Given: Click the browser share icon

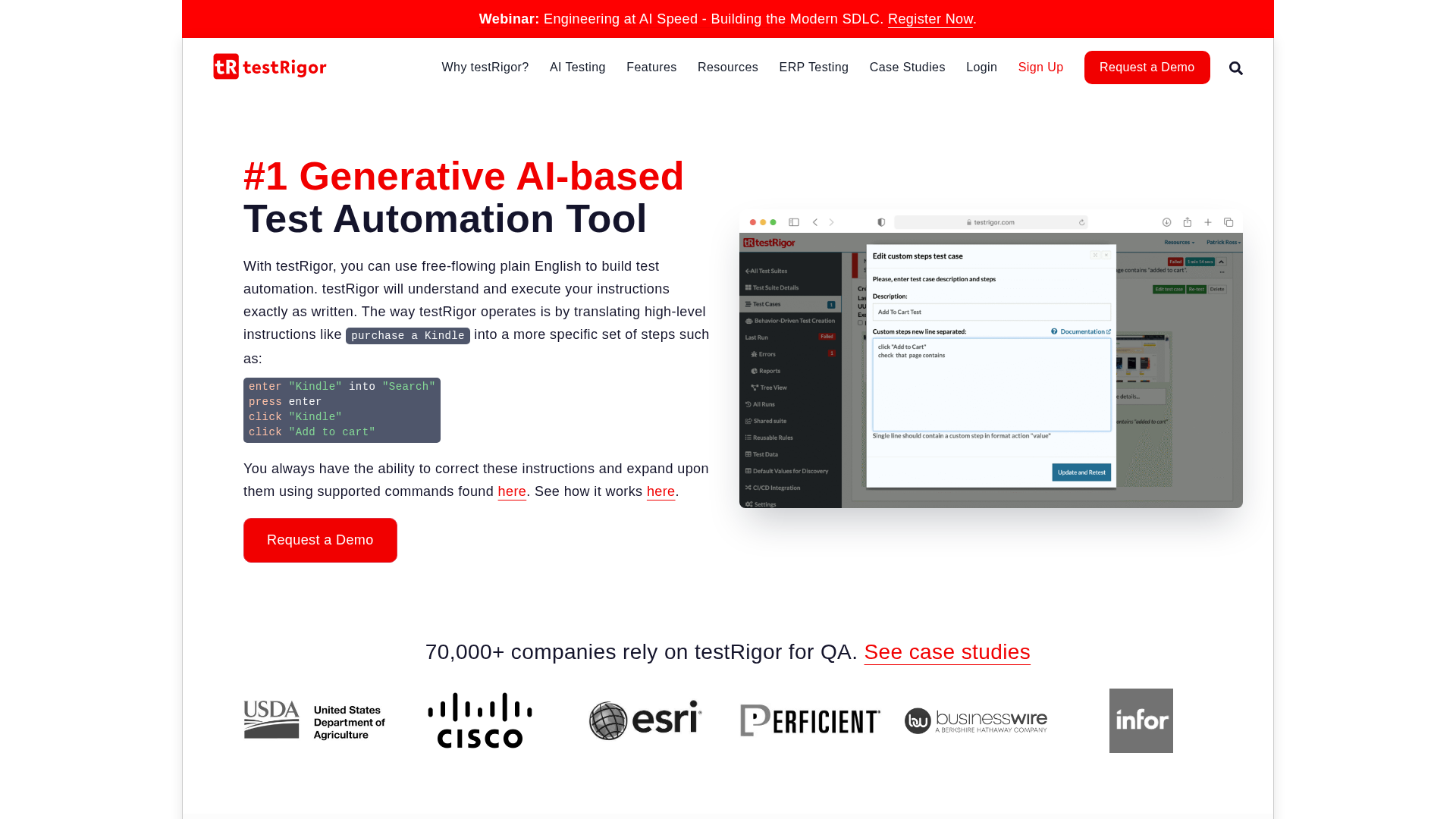Looking at the screenshot, I should click(1187, 222).
